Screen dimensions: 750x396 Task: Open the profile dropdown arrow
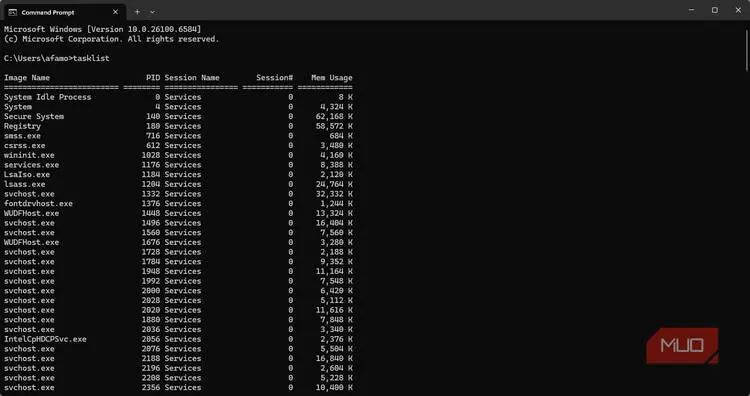(153, 12)
